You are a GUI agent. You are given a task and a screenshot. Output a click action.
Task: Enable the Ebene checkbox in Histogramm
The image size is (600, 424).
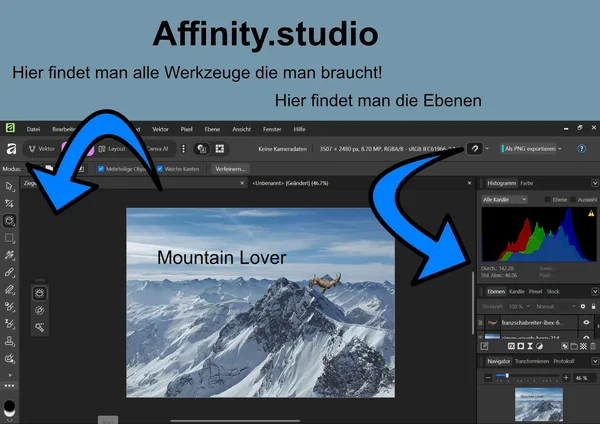pyautogui.click(x=547, y=199)
